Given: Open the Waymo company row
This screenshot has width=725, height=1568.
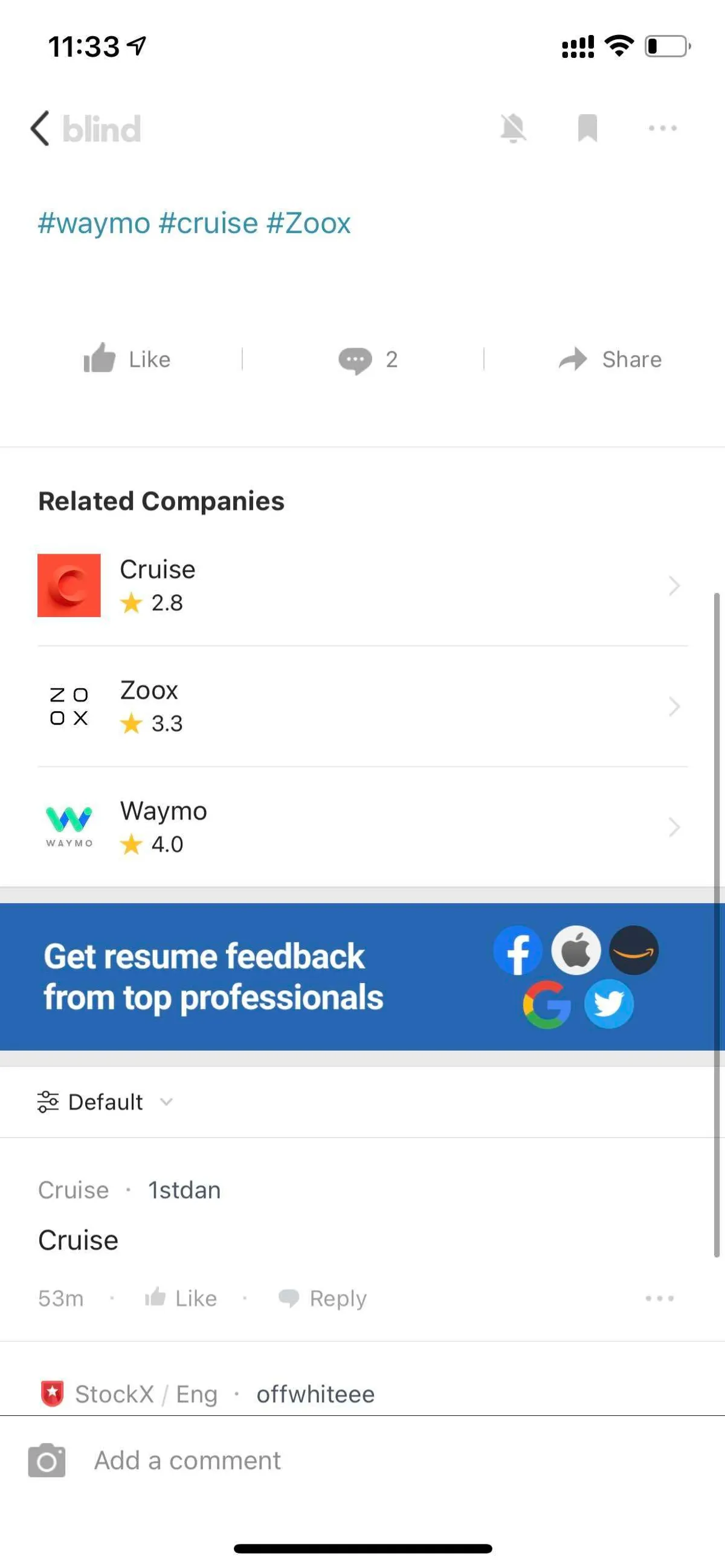Looking at the screenshot, I should coord(362,827).
